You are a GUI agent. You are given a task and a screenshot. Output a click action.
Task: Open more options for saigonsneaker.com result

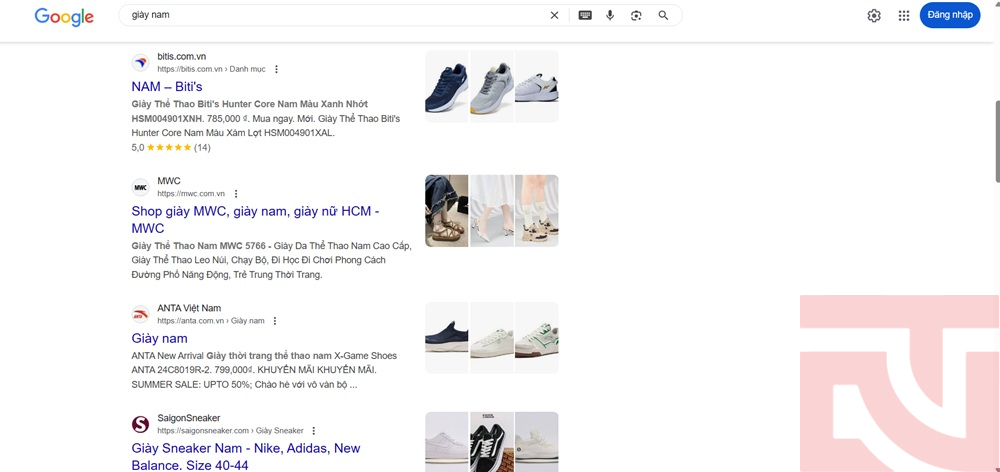pos(314,431)
